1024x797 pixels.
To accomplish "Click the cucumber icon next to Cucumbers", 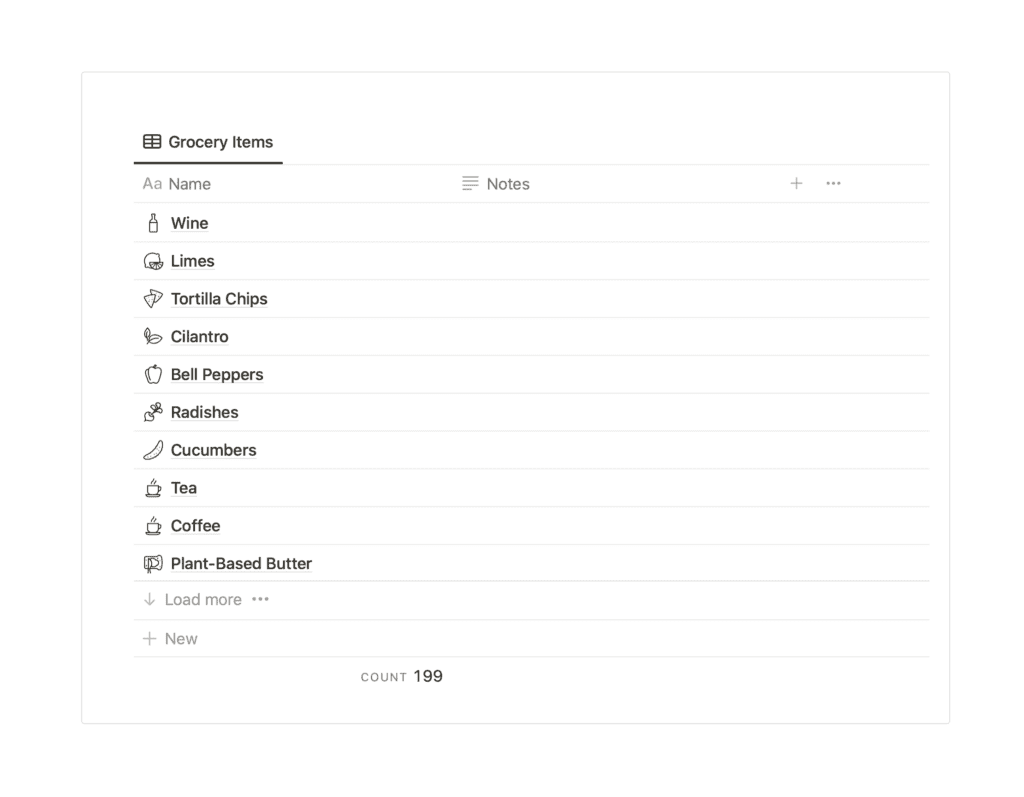I will pos(153,450).
